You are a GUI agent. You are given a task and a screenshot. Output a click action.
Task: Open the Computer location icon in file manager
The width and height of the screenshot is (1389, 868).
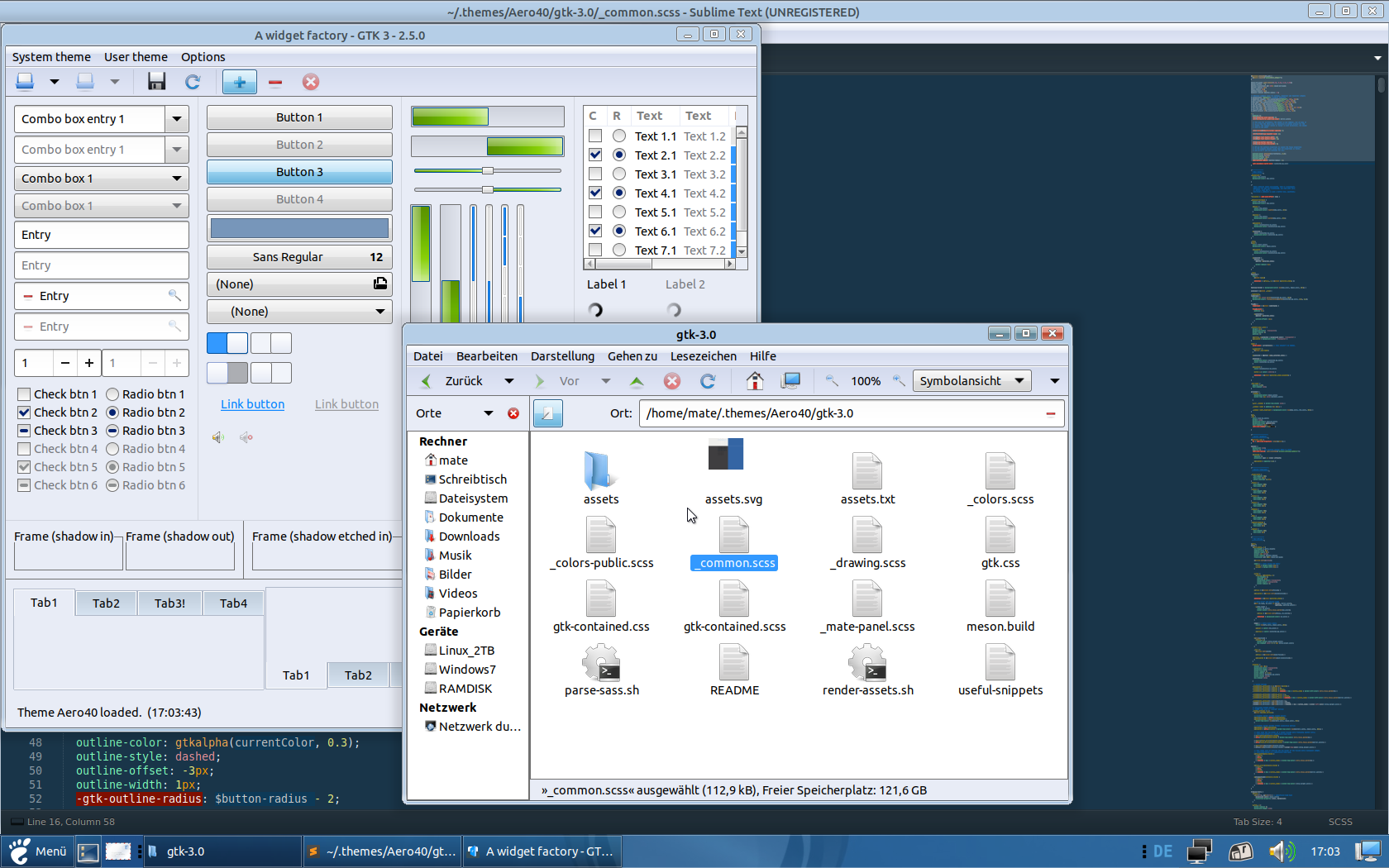coord(791,380)
